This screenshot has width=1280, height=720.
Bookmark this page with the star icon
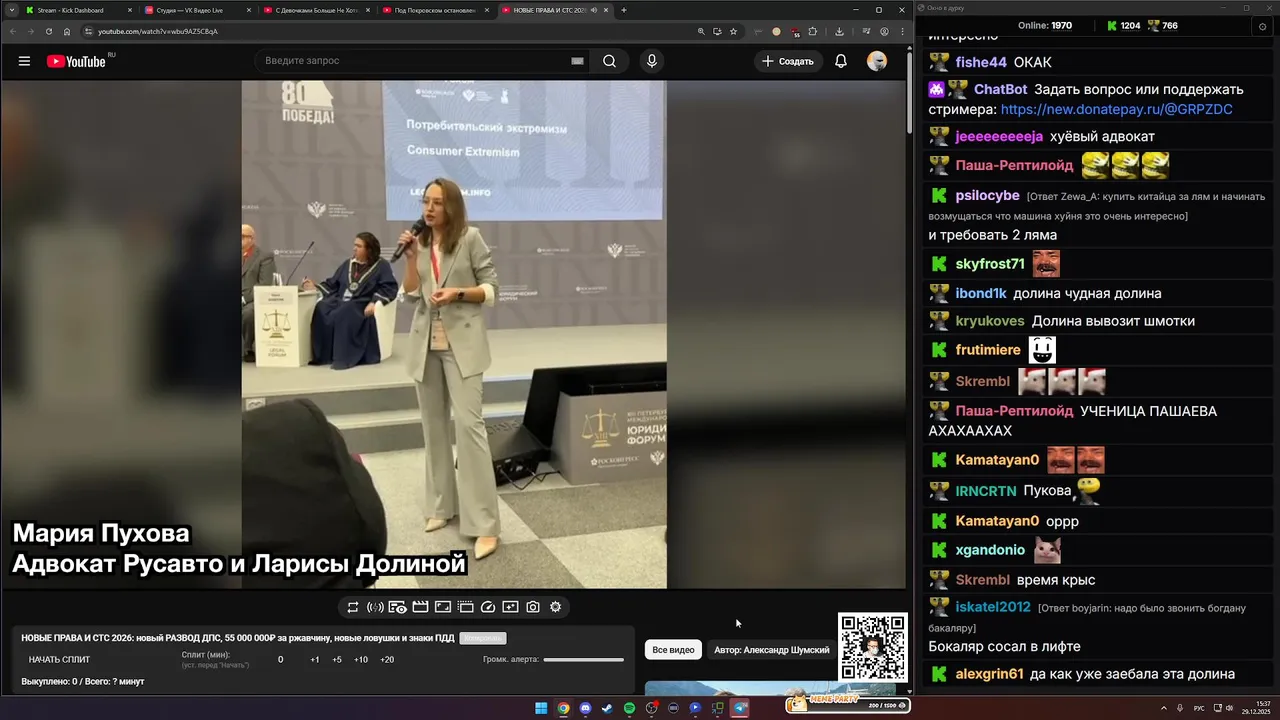733,31
